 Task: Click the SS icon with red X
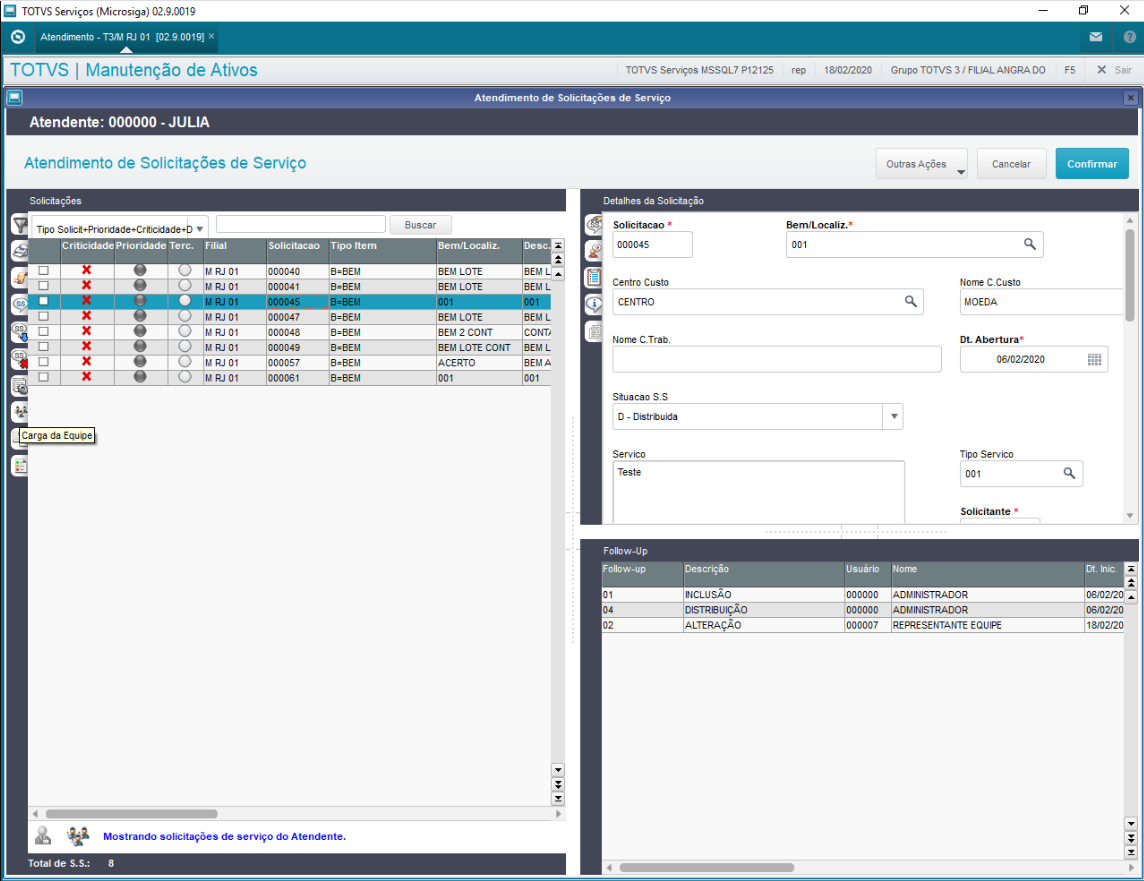click(20, 359)
